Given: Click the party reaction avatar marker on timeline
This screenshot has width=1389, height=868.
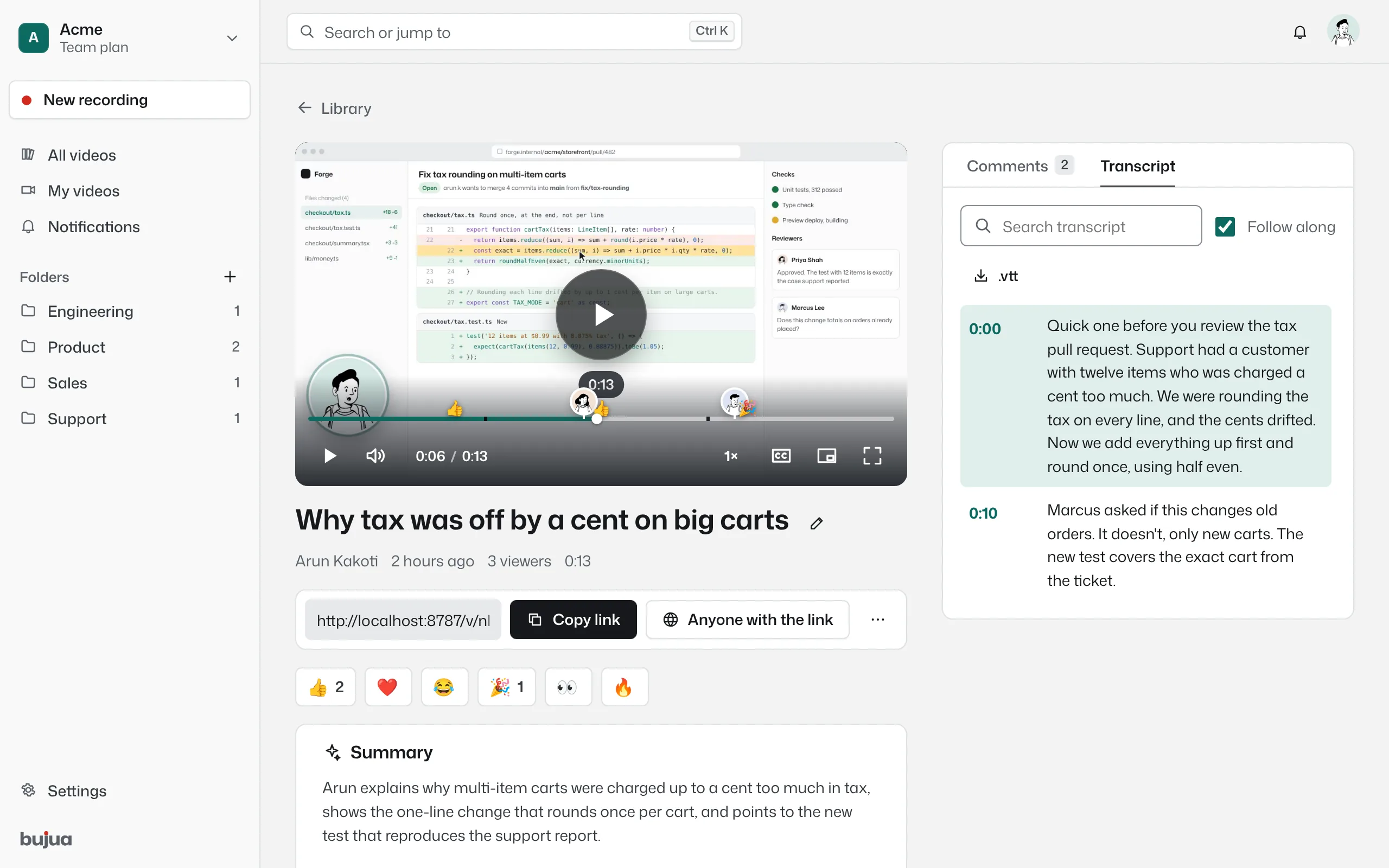Looking at the screenshot, I should [x=735, y=403].
